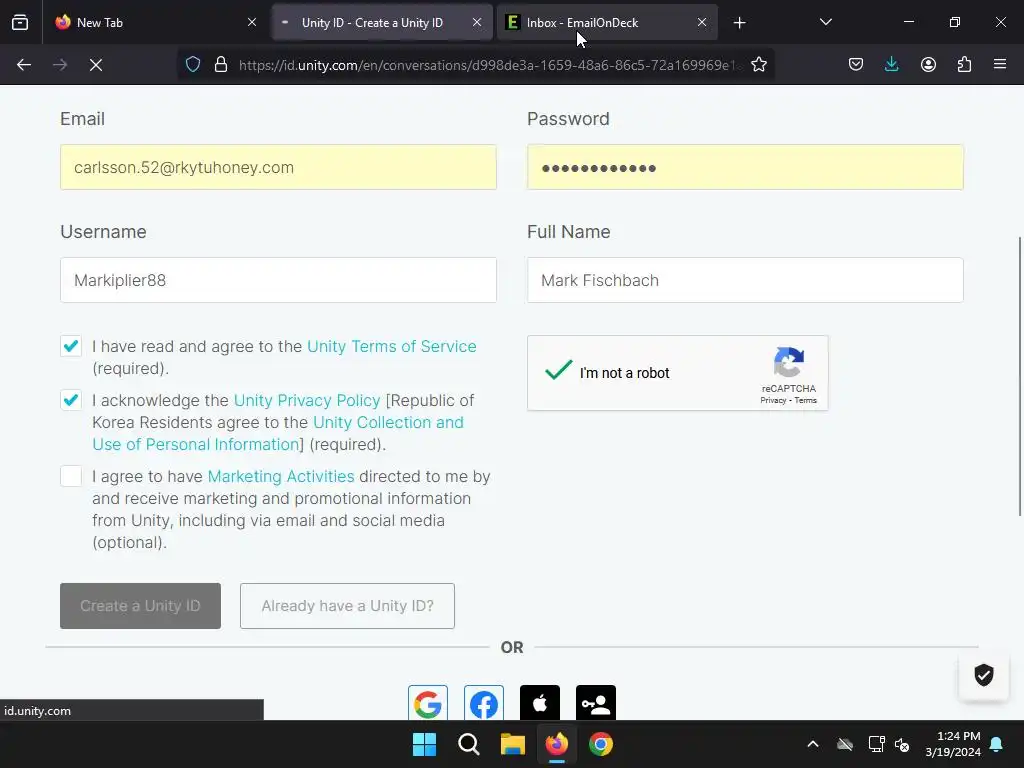Viewport: 1024px width, 768px height.
Task: Open tracking protection shield icon
Action: 193,65
